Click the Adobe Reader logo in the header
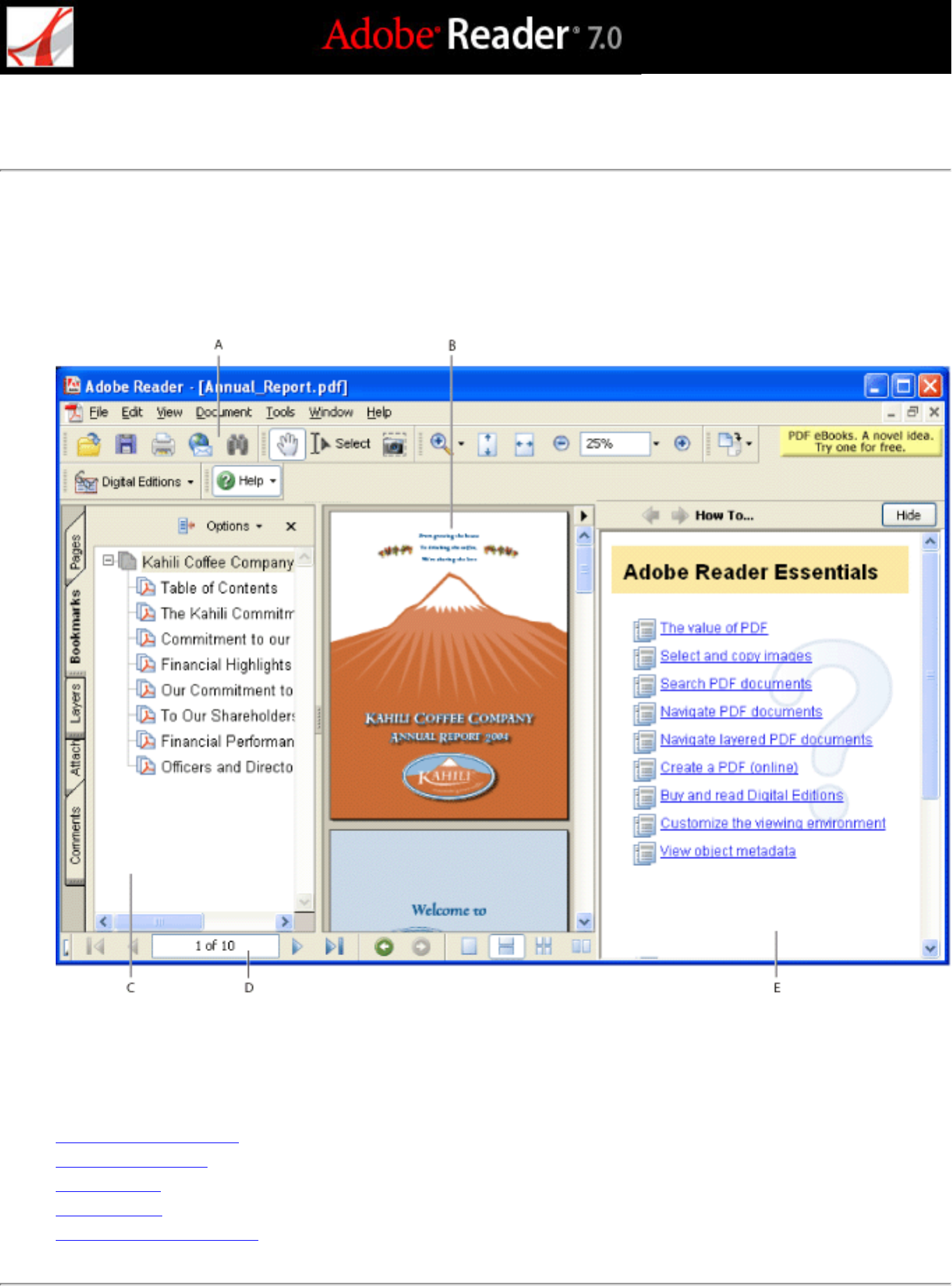 pos(40,37)
